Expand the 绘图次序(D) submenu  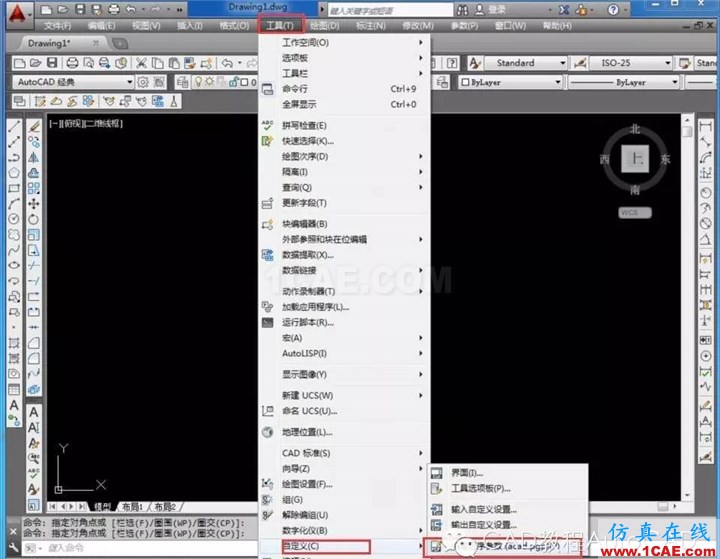coord(344,157)
